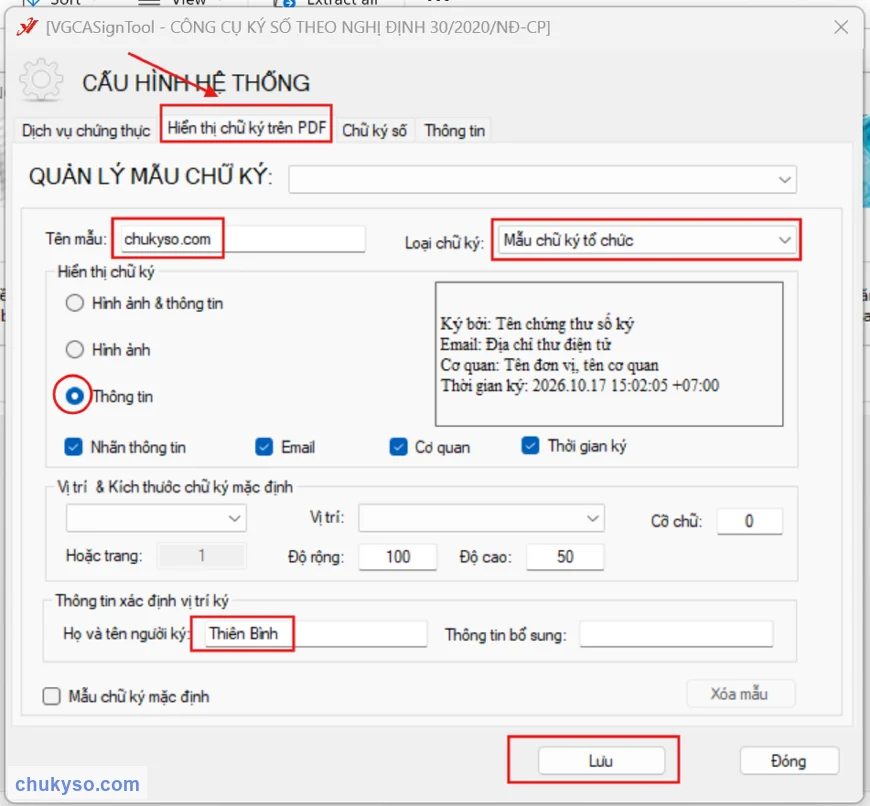Open the Vị trí dropdown
The height and width of the screenshot is (806, 870).
(x=481, y=518)
